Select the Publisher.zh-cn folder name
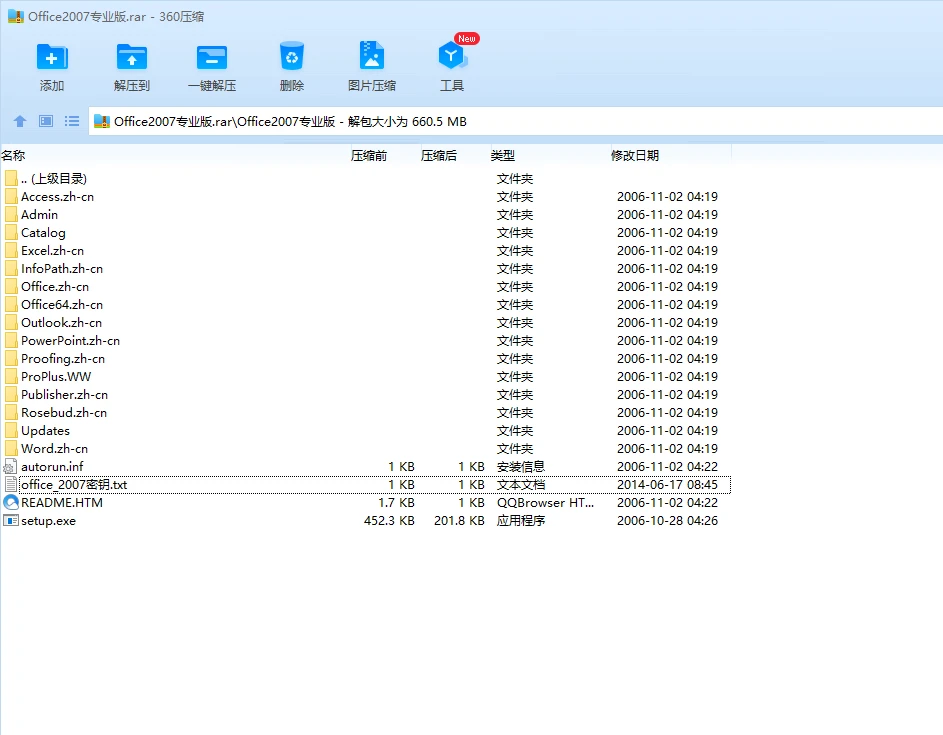The image size is (943, 735). coord(64,395)
